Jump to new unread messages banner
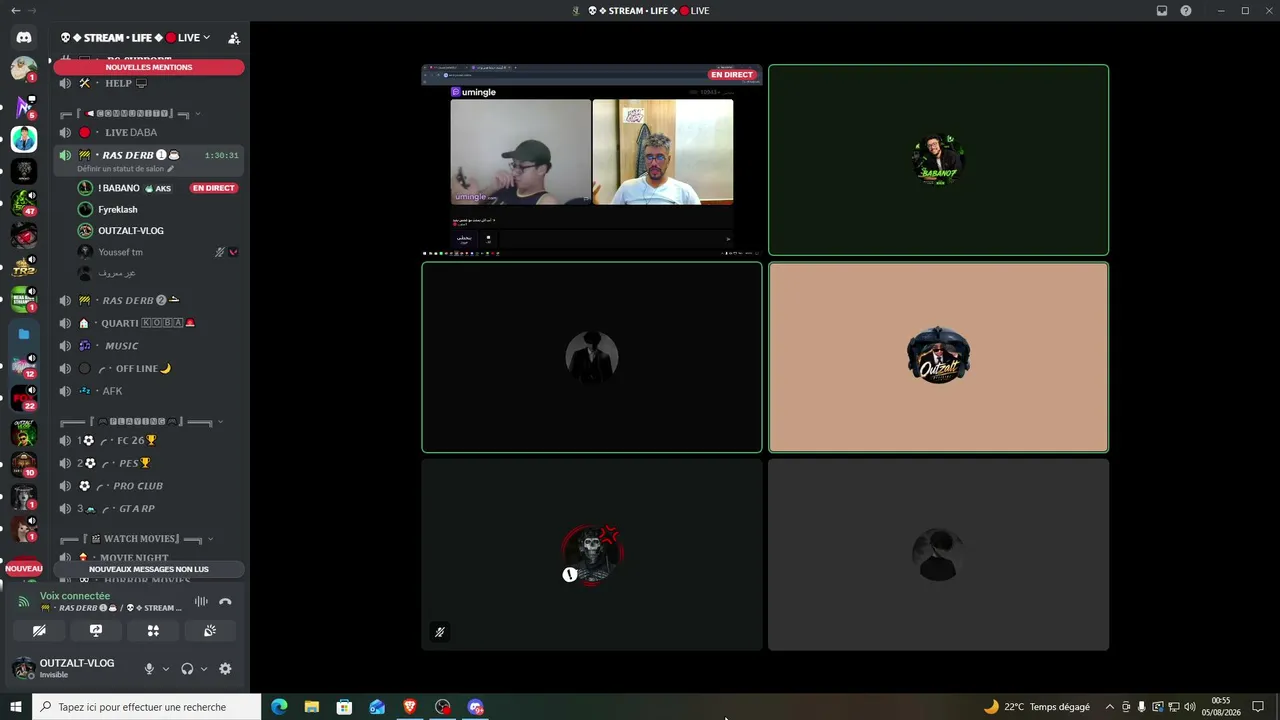Viewport: 1280px width, 720px height. pos(149,569)
